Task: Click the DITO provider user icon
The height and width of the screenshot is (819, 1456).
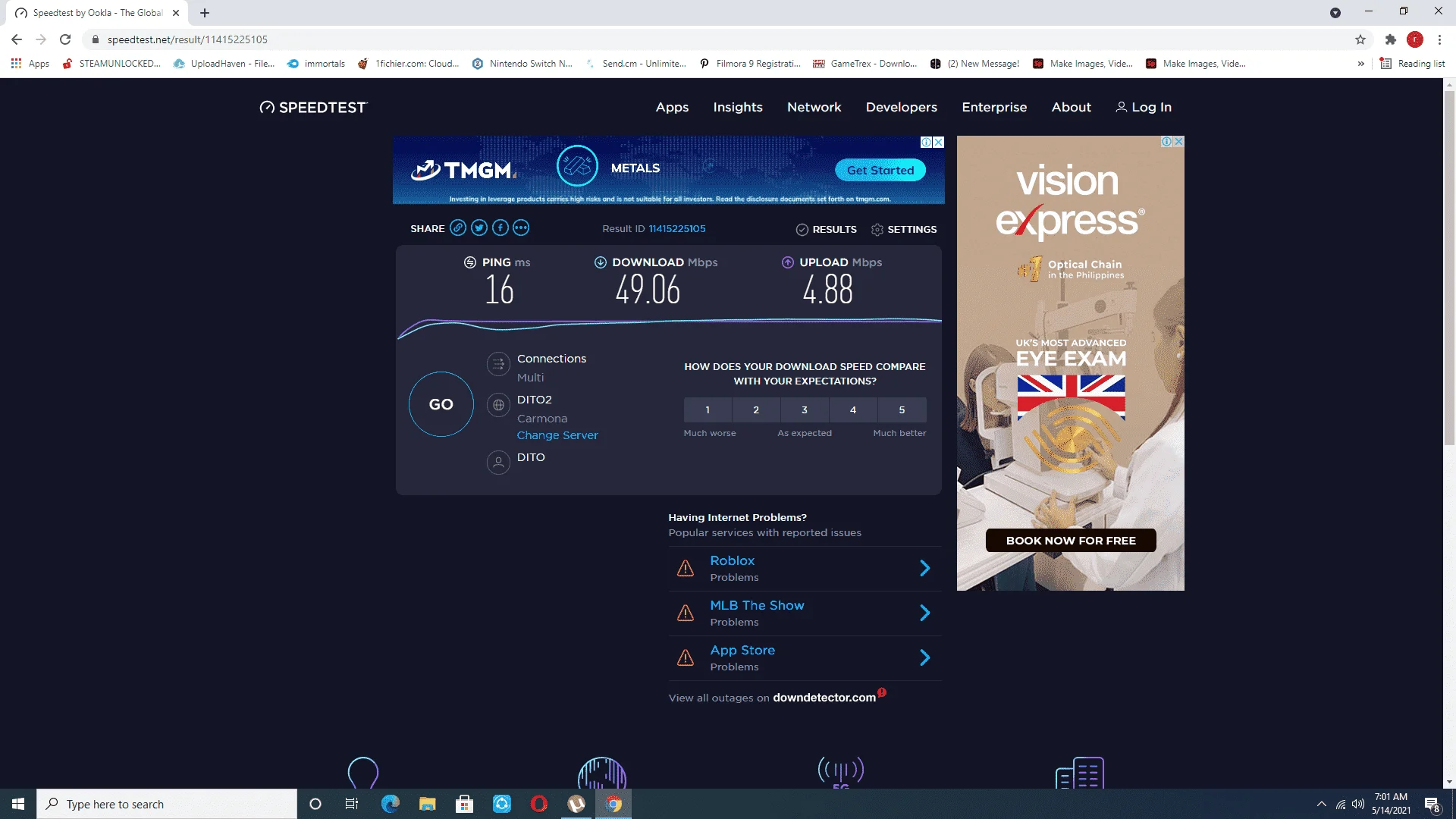Action: click(498, 463)
